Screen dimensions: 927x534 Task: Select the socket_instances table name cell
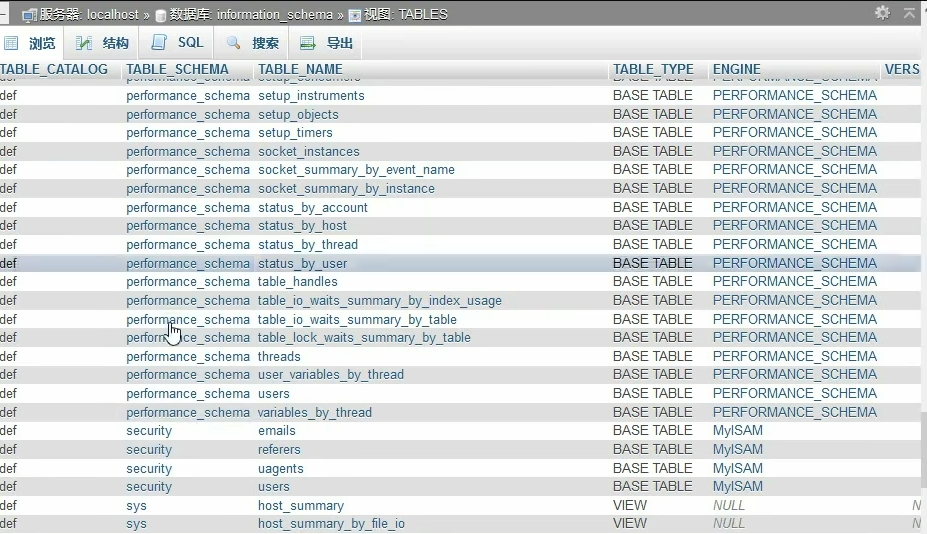pyautogui.click(x=309, y=151)
